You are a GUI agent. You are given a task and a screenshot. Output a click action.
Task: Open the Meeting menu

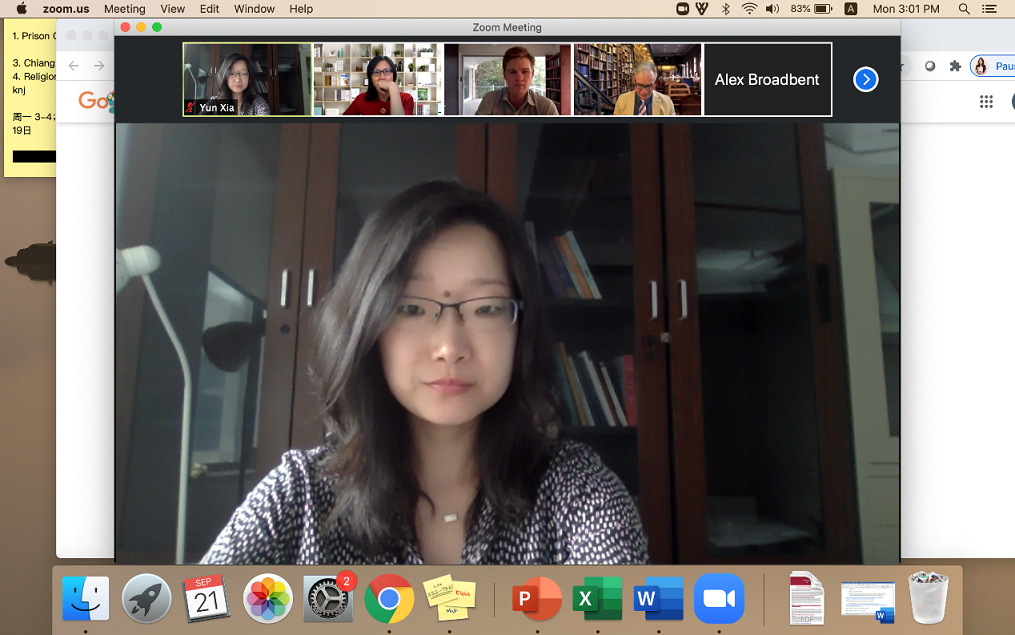pos(125,9)
